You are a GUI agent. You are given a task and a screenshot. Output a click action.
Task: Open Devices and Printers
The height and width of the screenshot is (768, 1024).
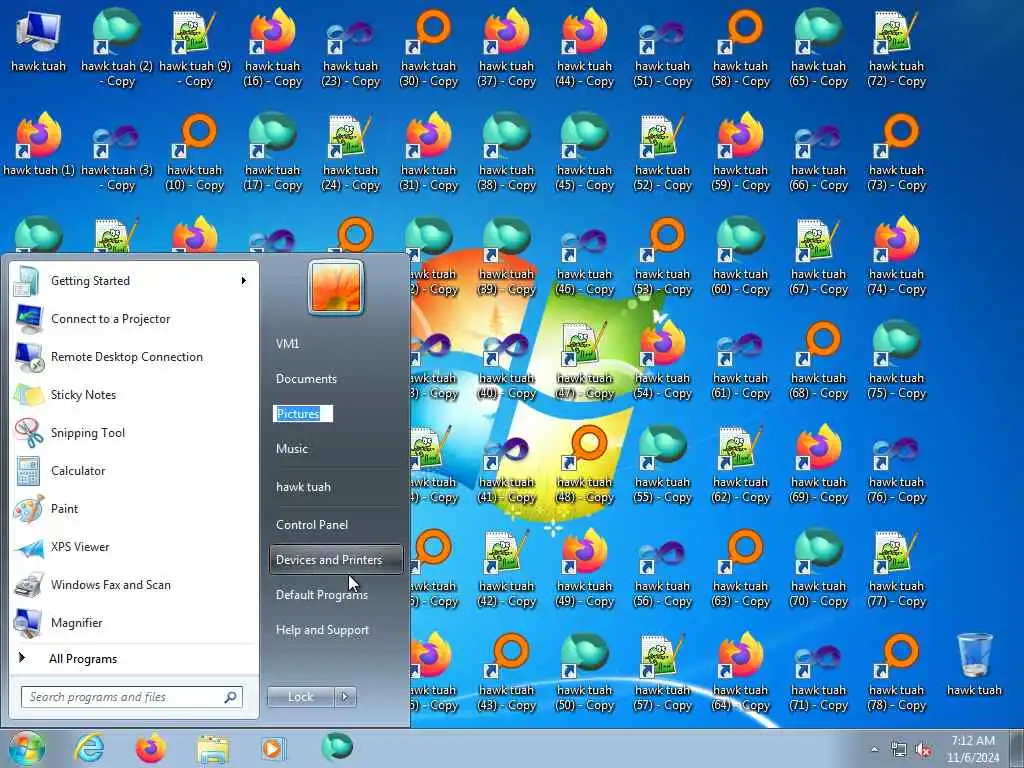(x=336, y=560)
